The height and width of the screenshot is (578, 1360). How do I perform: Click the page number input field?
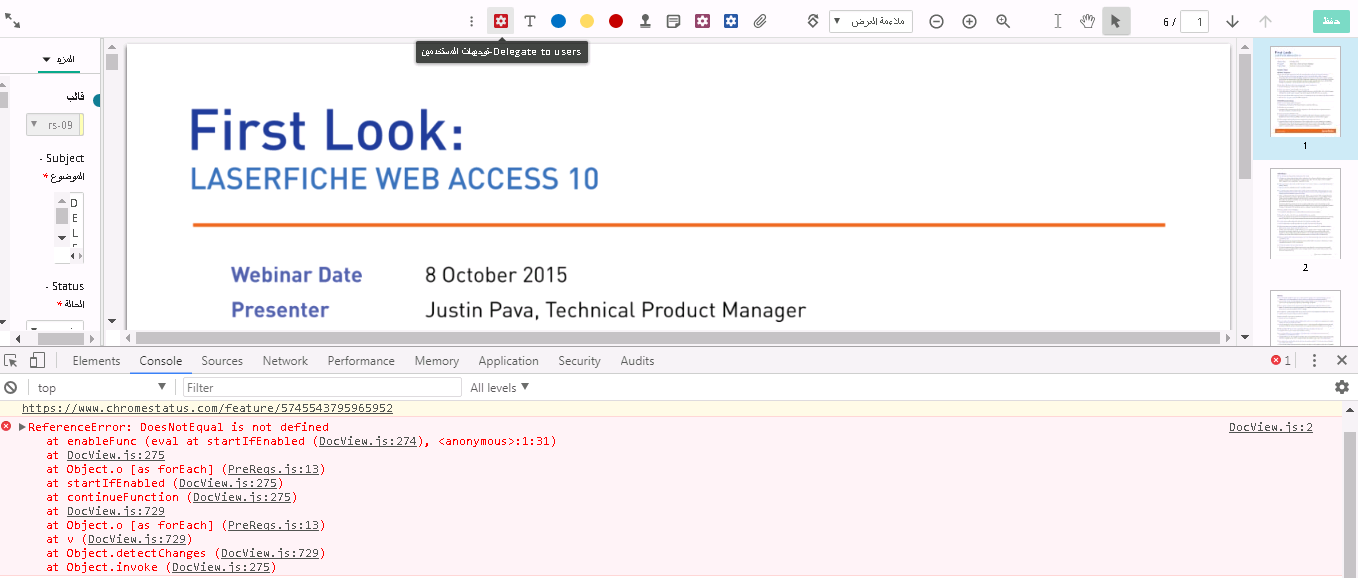tap(1195, 21)
